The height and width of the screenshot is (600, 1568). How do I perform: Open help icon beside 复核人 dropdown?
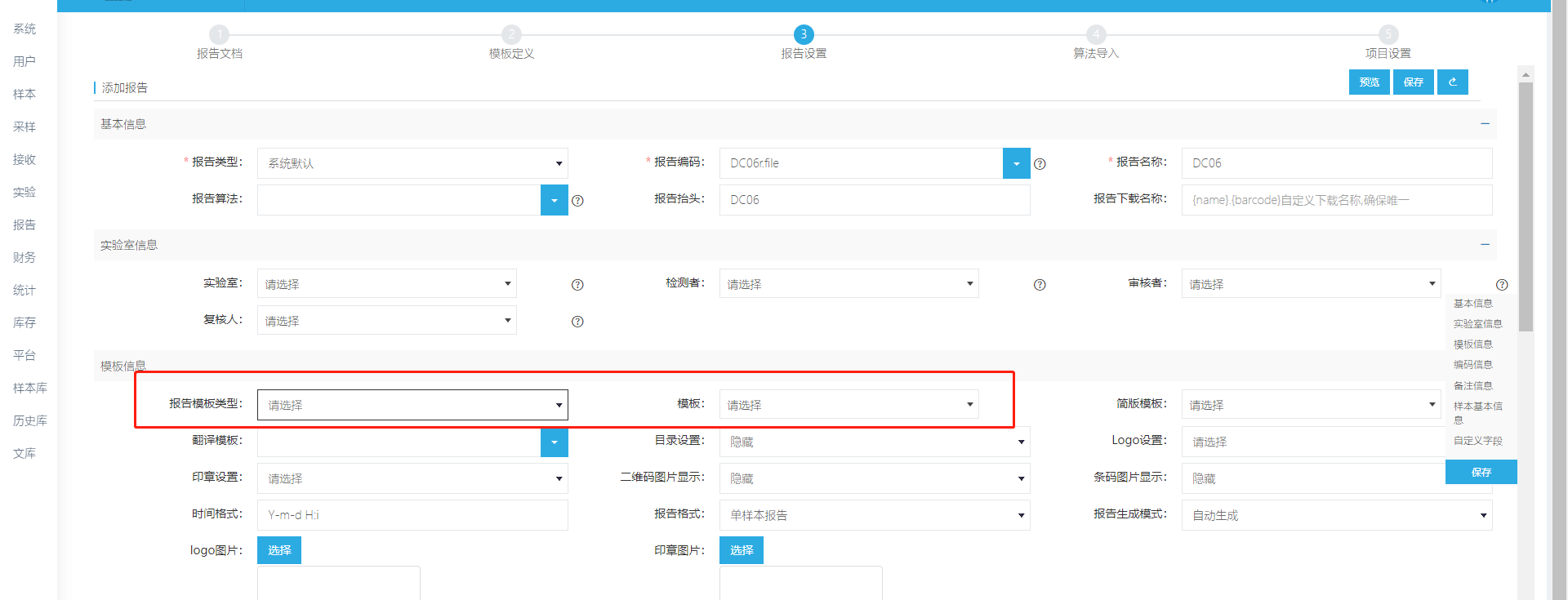point(577,322)
